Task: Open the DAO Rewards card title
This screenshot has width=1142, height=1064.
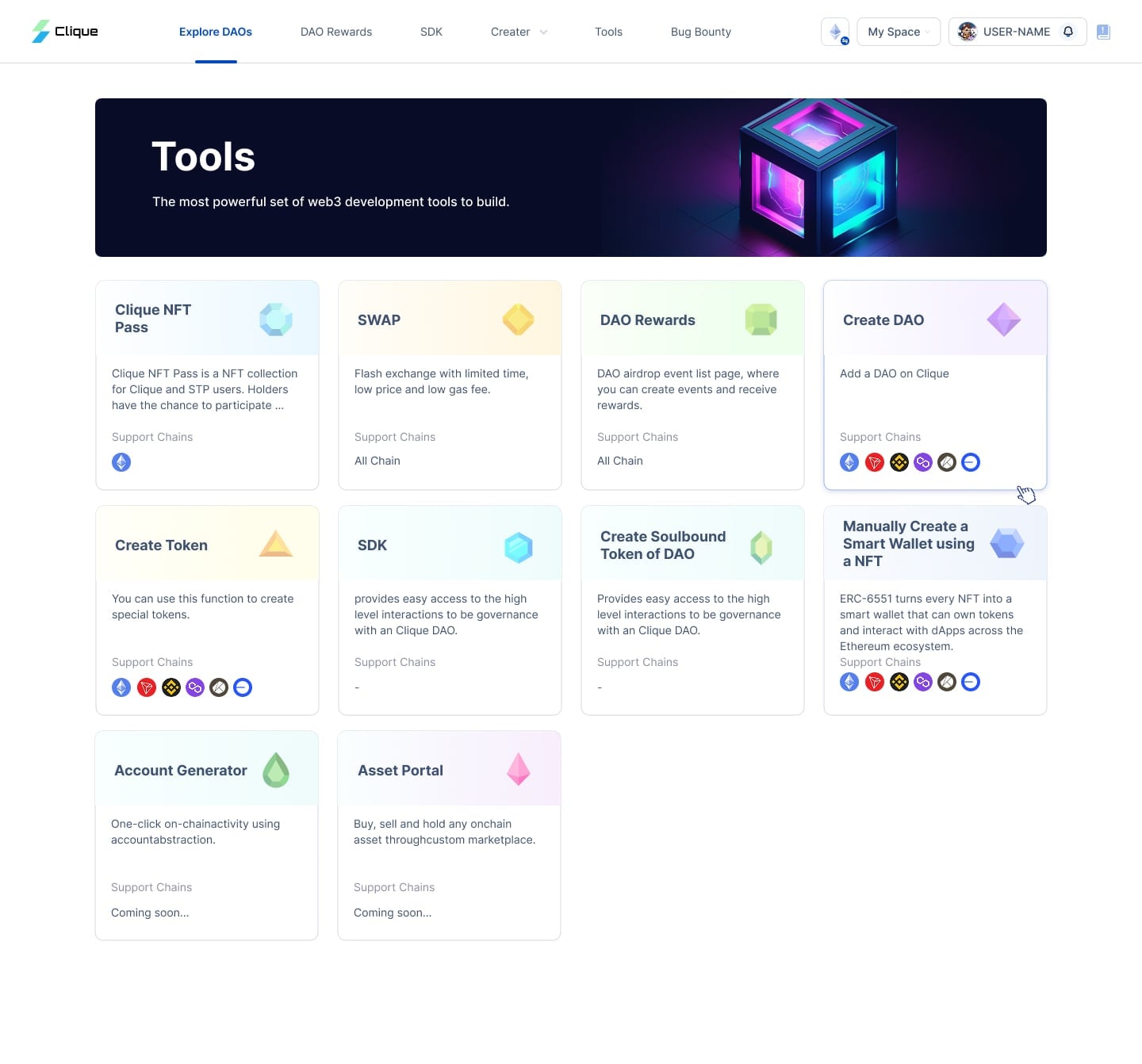Action: pos(648,320)
